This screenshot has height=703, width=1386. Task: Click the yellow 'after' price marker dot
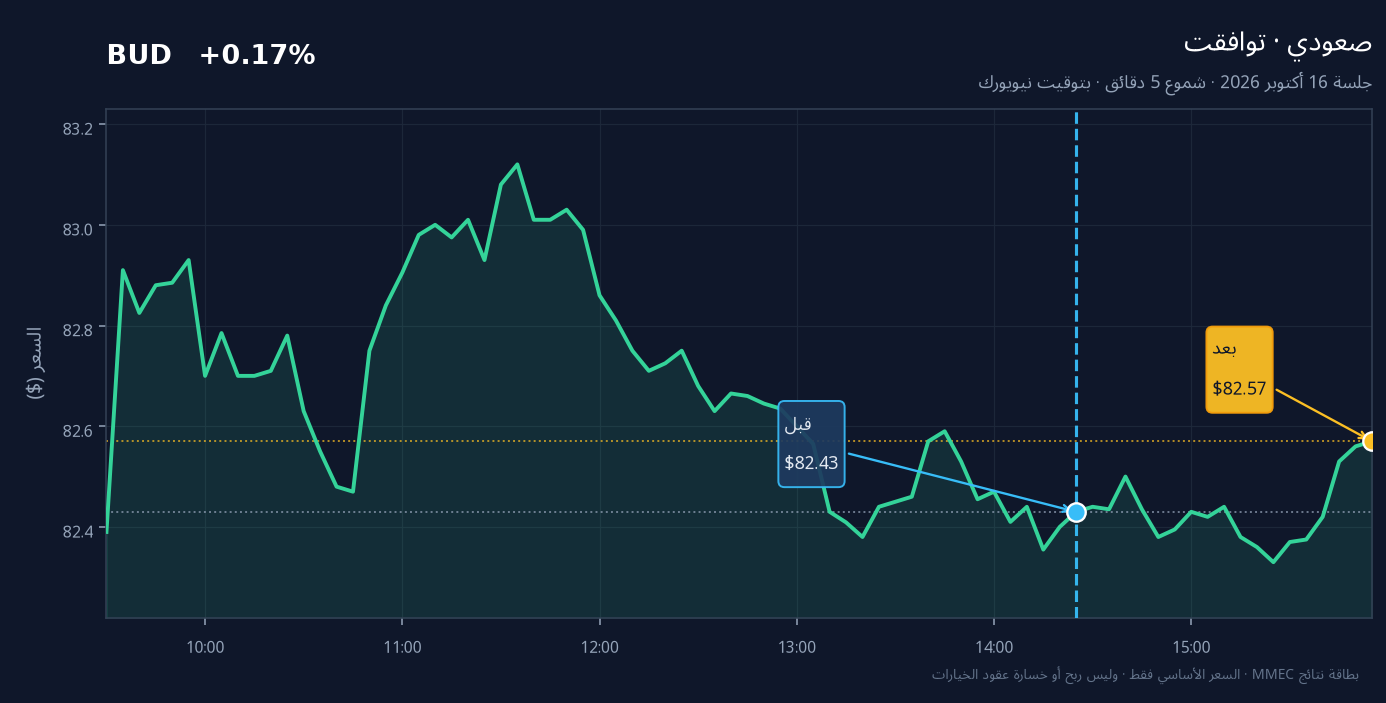point(1372,441)
